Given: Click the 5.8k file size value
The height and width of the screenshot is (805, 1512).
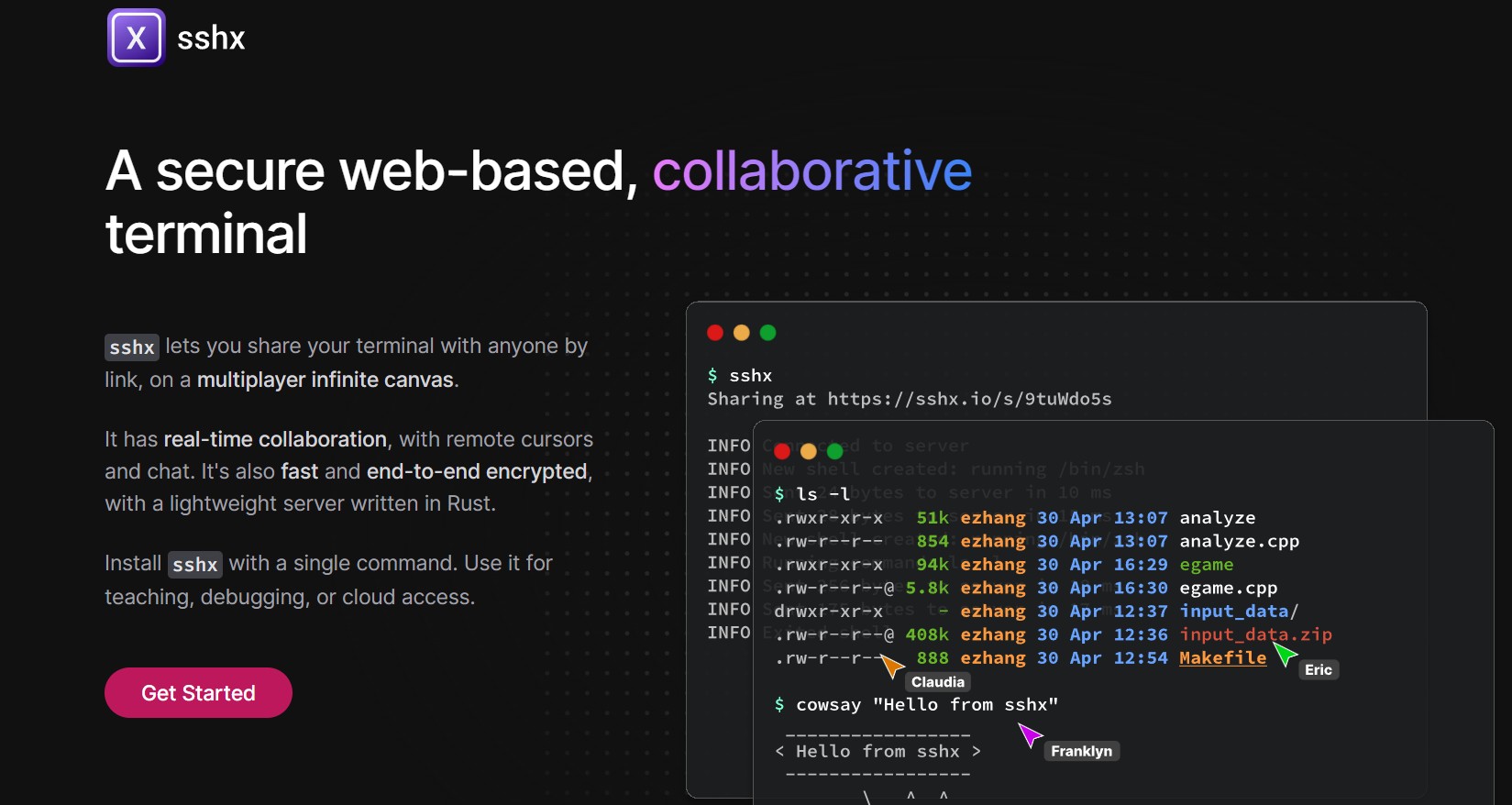Looking at the screenshot, I should [927, 588].
